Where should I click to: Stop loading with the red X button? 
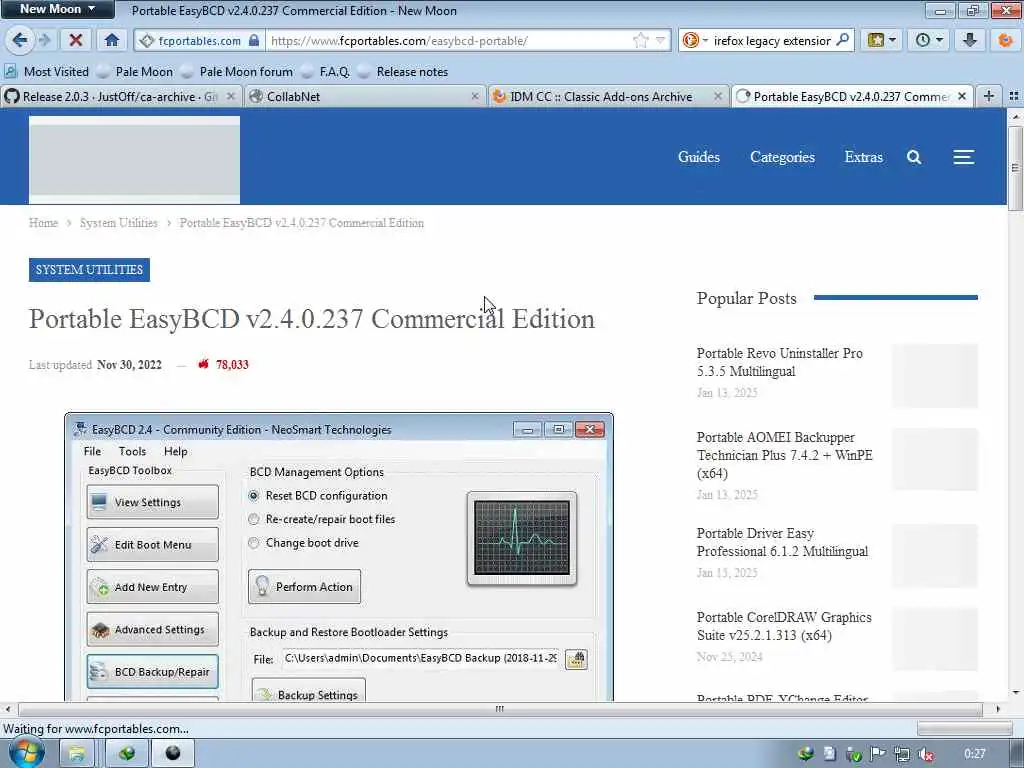pos(76,40)
